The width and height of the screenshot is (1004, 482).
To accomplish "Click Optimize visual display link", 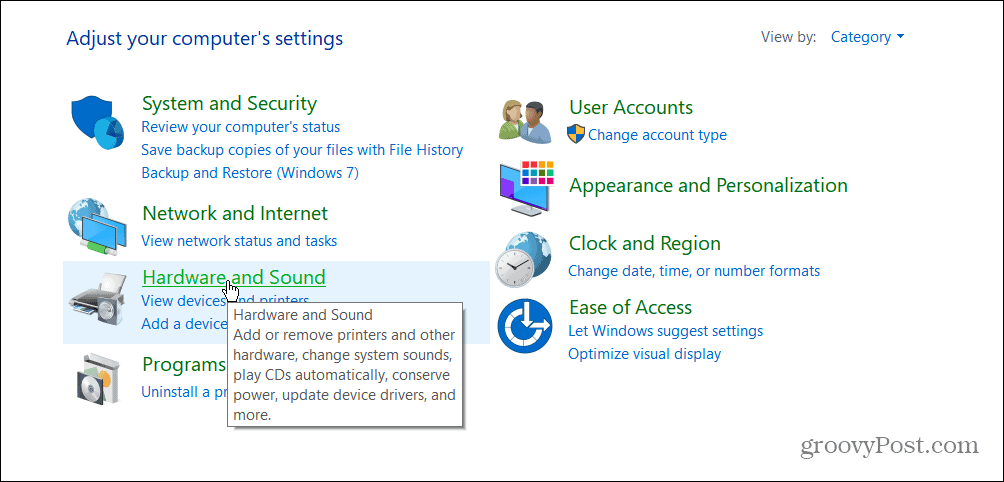I will (644, 353).
